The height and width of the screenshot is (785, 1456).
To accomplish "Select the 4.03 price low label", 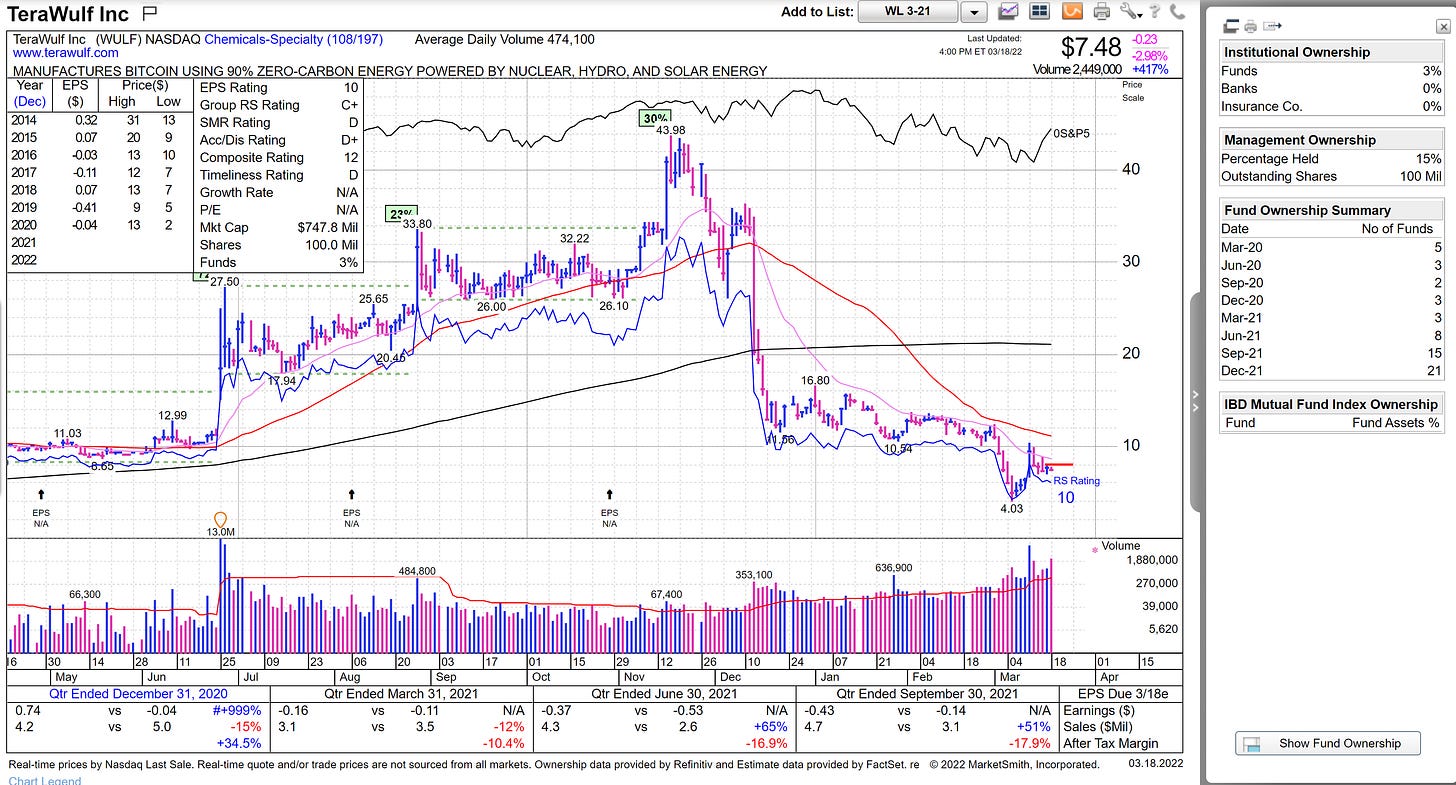I will 1010,508.
